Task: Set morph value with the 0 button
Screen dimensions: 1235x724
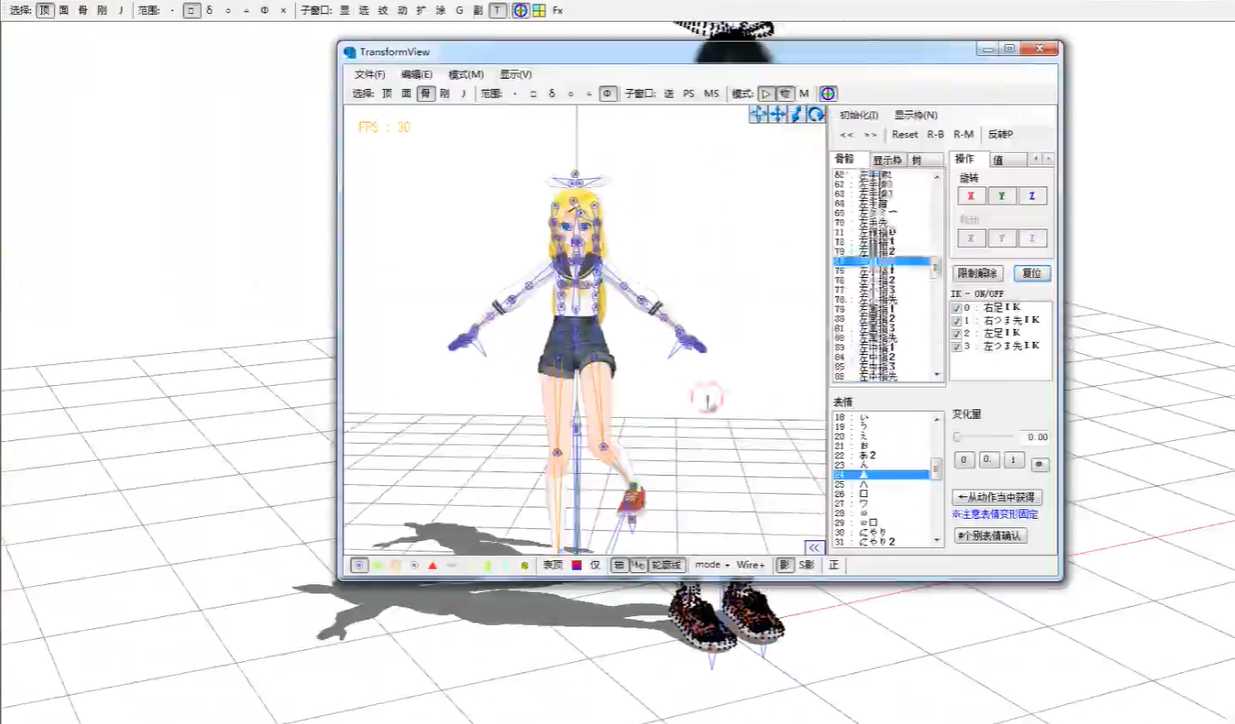Action: click(964, 461)
